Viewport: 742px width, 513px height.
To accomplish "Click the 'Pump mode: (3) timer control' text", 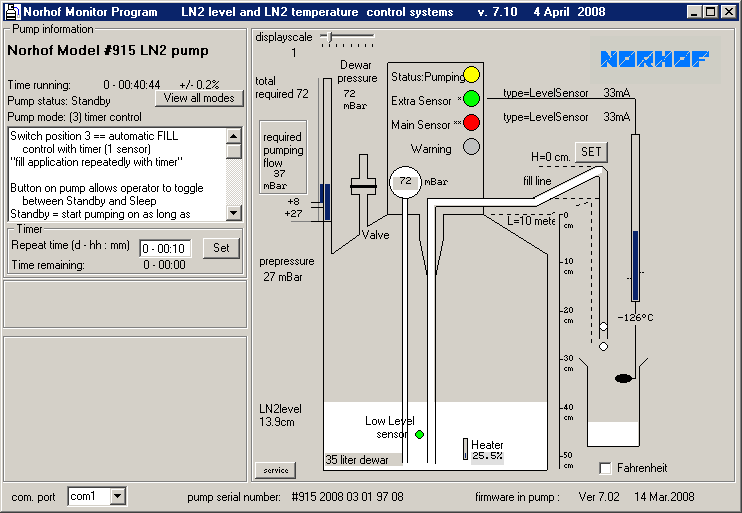I will pos(74,117).
